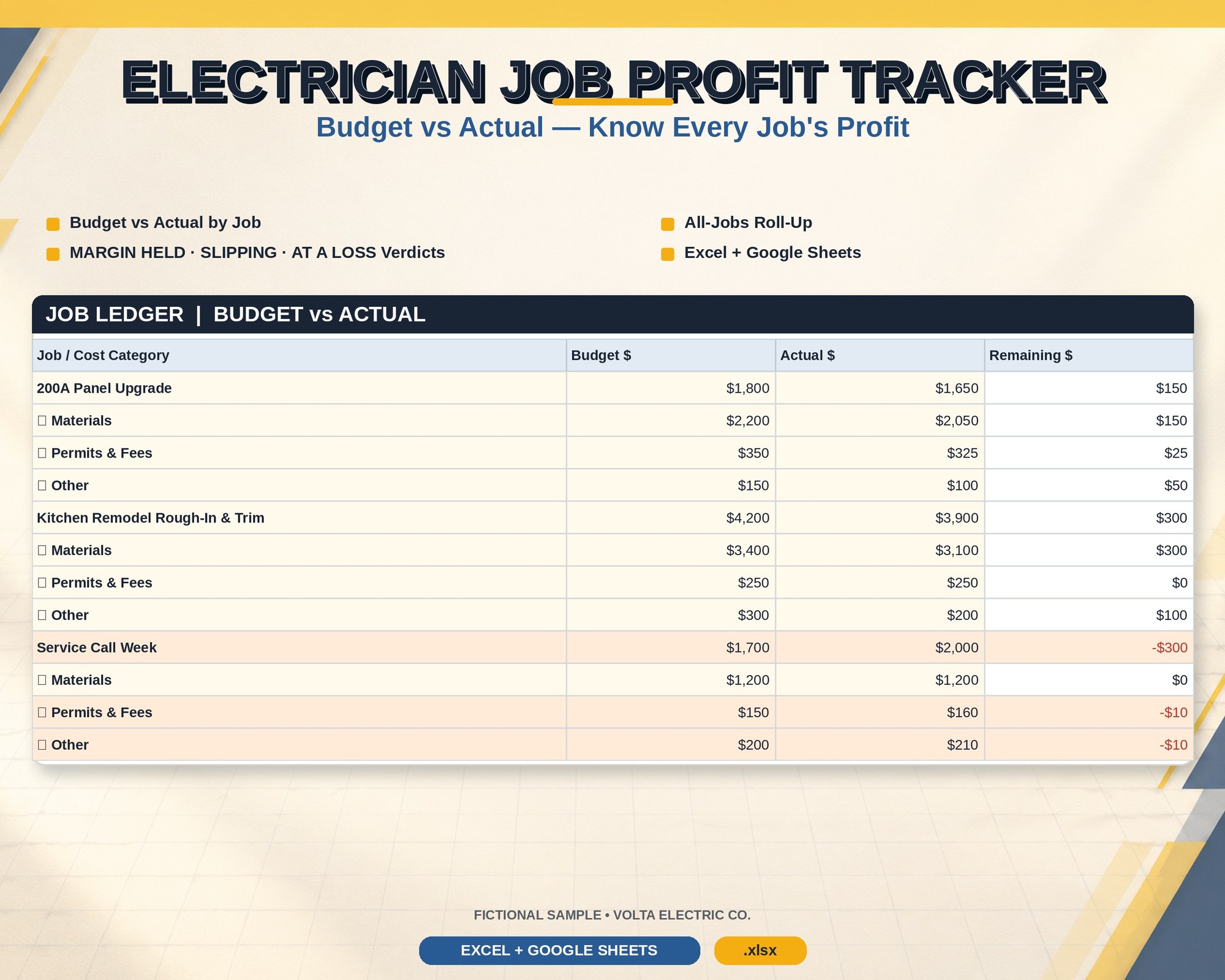This screenshot has width=1225, height=980.
Task: Click the Excel + Google Sheets bullet text
Action: click(772, 253)
